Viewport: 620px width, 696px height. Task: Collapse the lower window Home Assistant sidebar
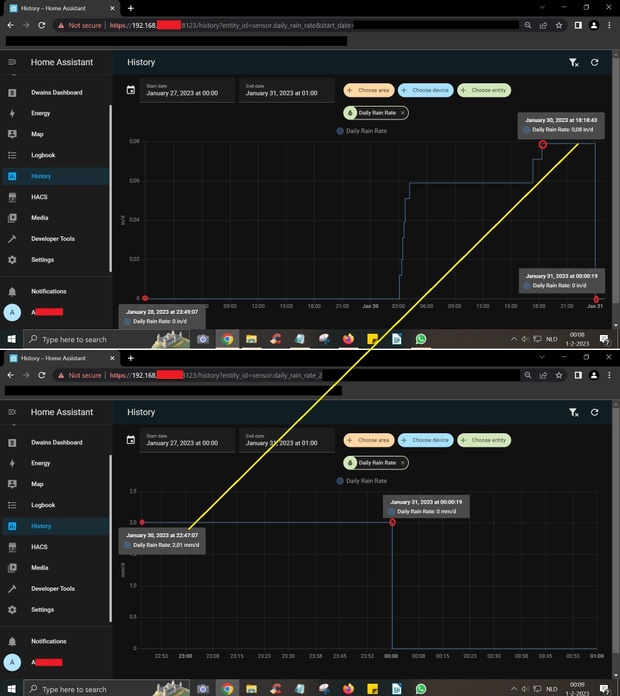pyautogui.click(x=12, y=412)
